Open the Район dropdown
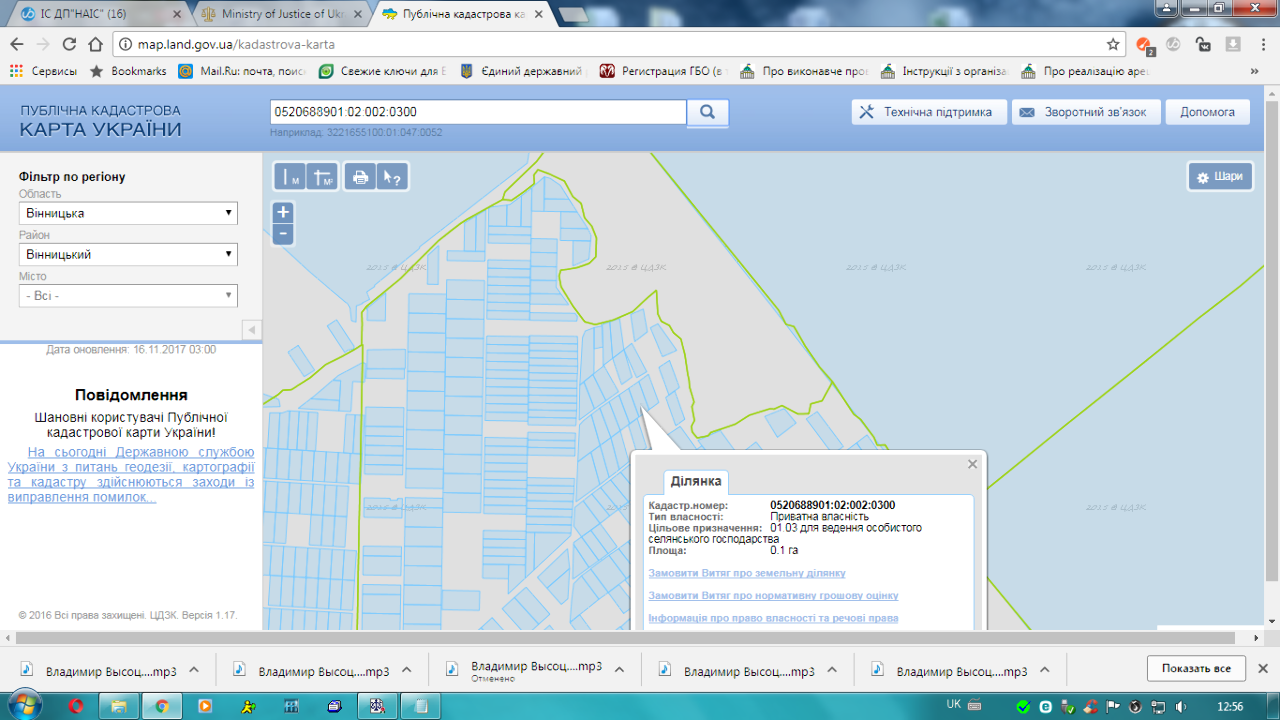Screen dimensions: 1280x720 tap(128, 254)
